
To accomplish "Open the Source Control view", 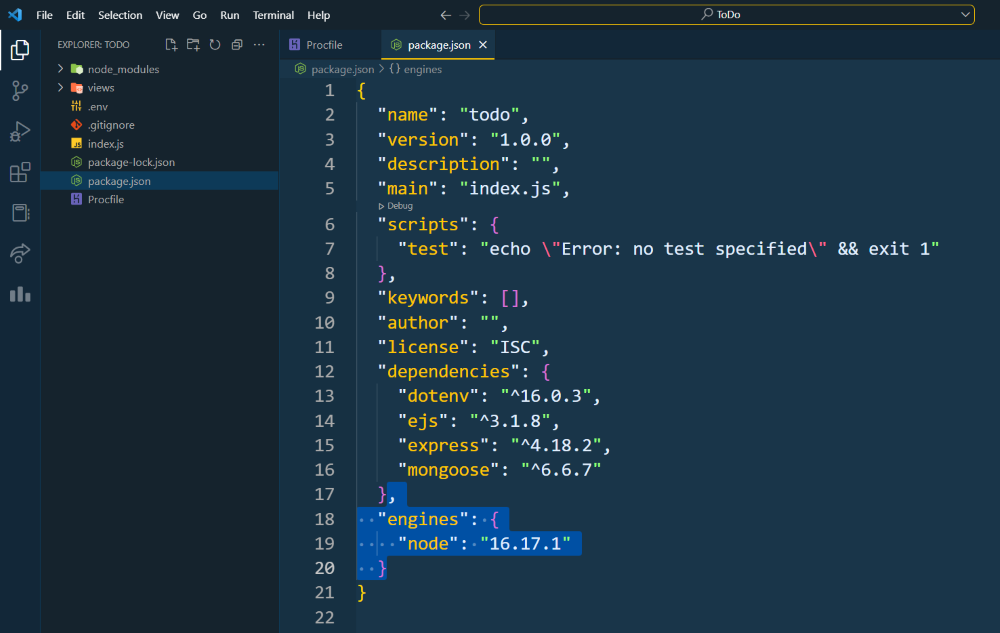I will [20, 91].
